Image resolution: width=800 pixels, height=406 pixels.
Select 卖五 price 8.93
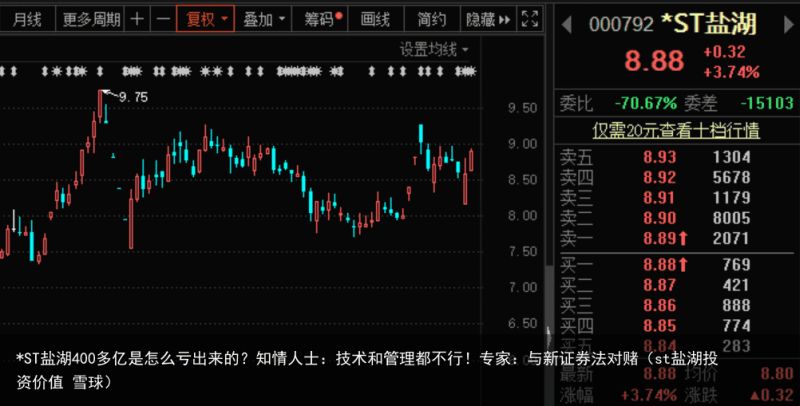pyautogui.click(x=659, y=157)
